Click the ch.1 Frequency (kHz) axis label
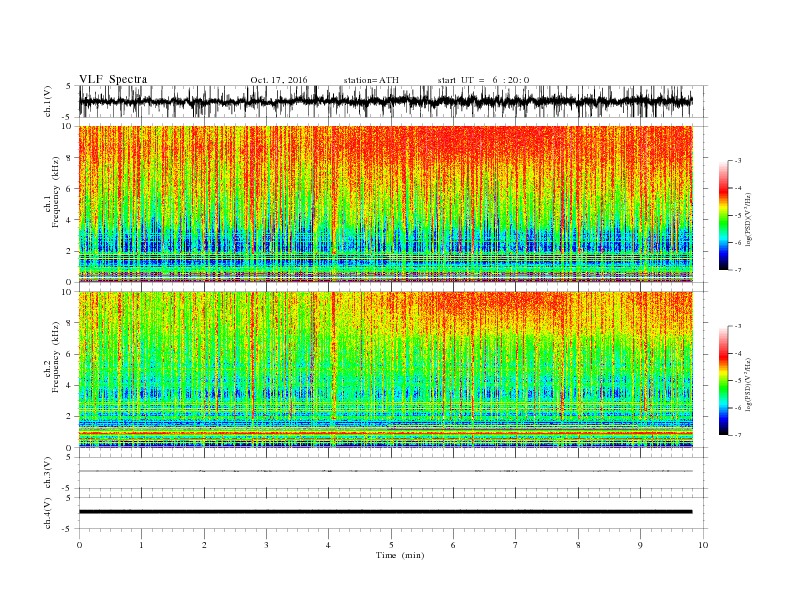Image resolution: width=792 pixels, height=612 pixels. click(53, 191)
